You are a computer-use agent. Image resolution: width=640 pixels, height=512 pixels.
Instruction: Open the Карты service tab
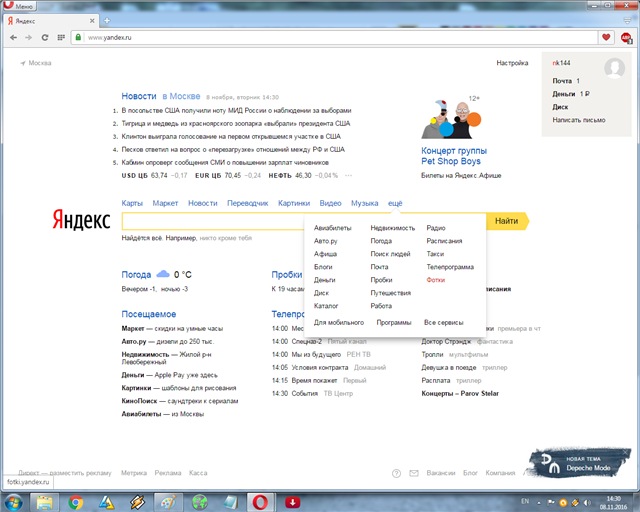[132, 203]
